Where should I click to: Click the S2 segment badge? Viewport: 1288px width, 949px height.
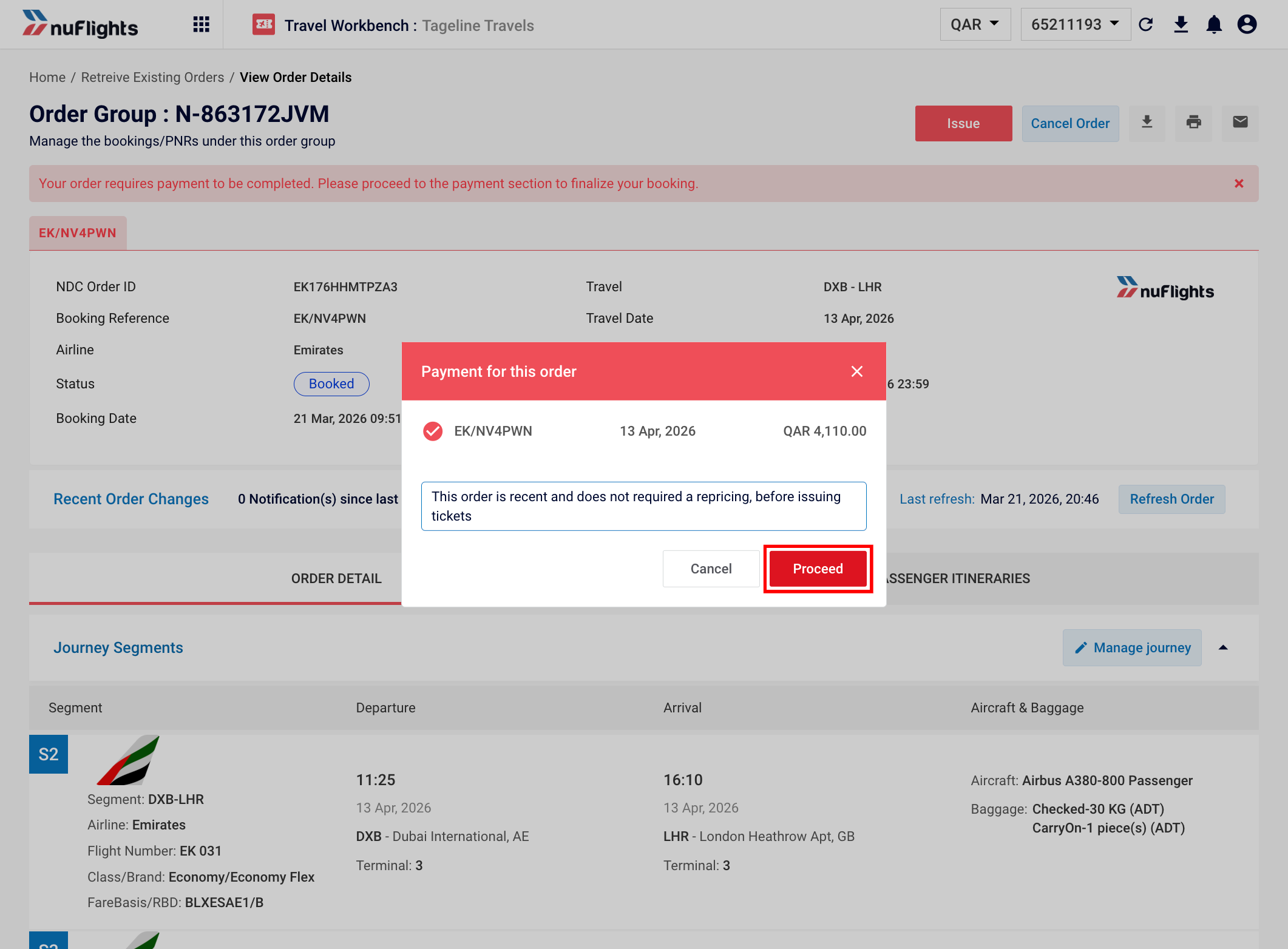click(x=49, y=754)
